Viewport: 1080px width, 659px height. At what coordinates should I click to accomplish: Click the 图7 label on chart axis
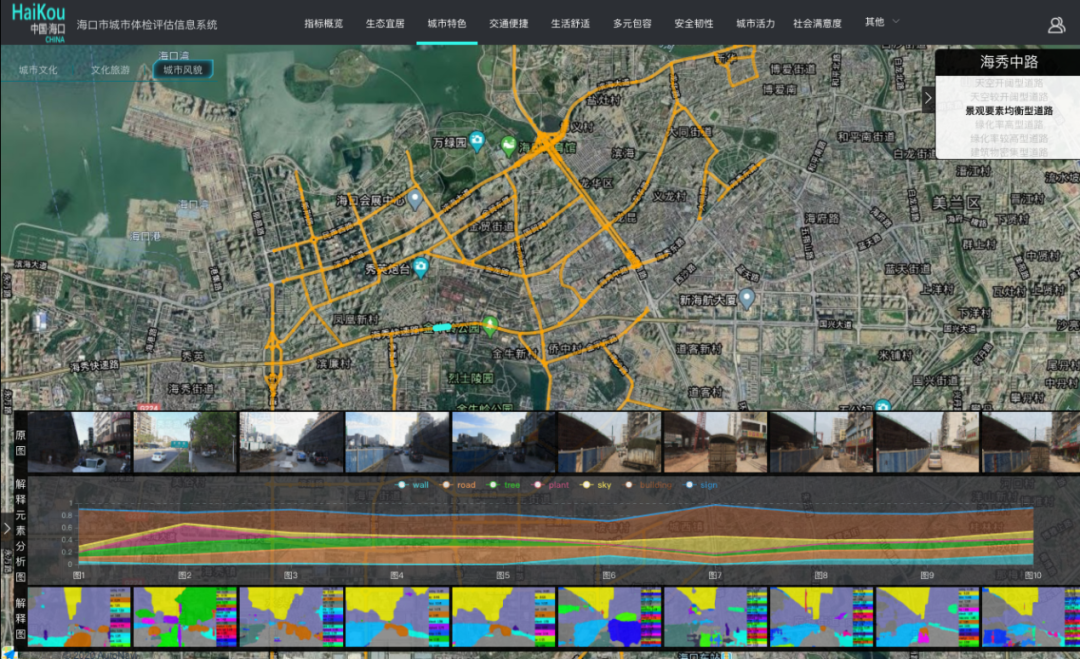715,575
